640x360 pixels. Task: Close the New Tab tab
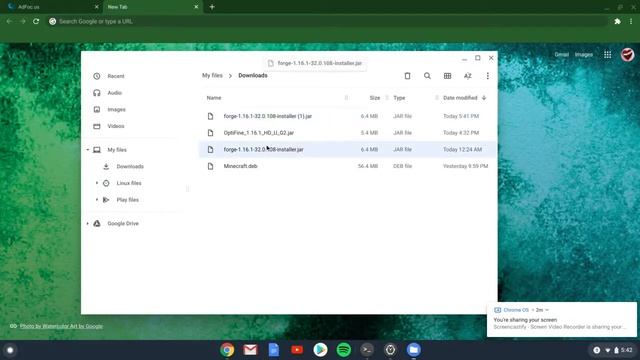point(196,7)
